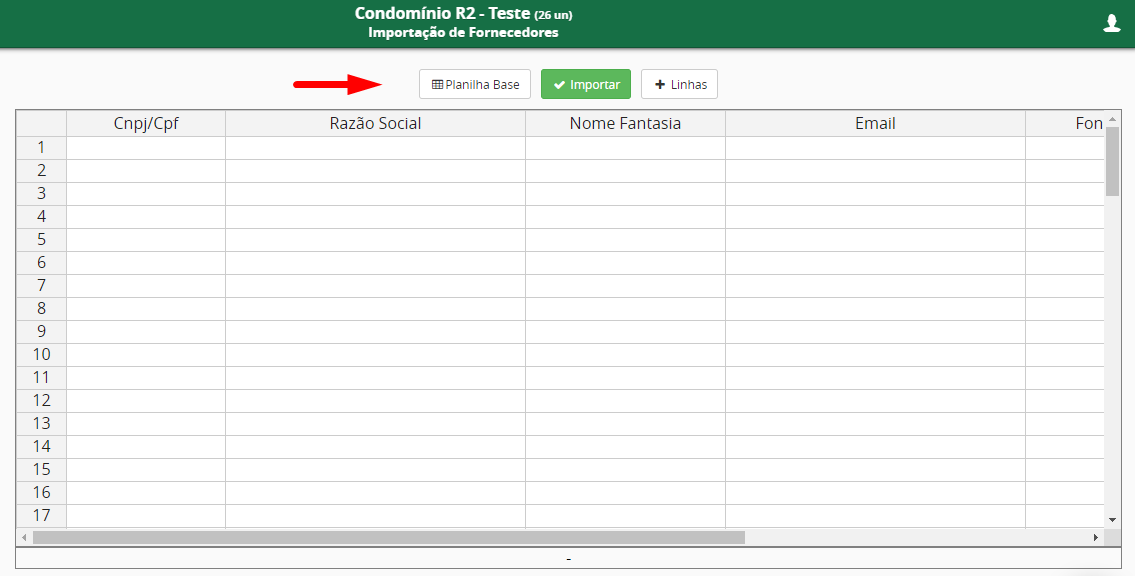Screen dimensions: 1135x576
Task: Select row header 12
Action: [41, 401]
